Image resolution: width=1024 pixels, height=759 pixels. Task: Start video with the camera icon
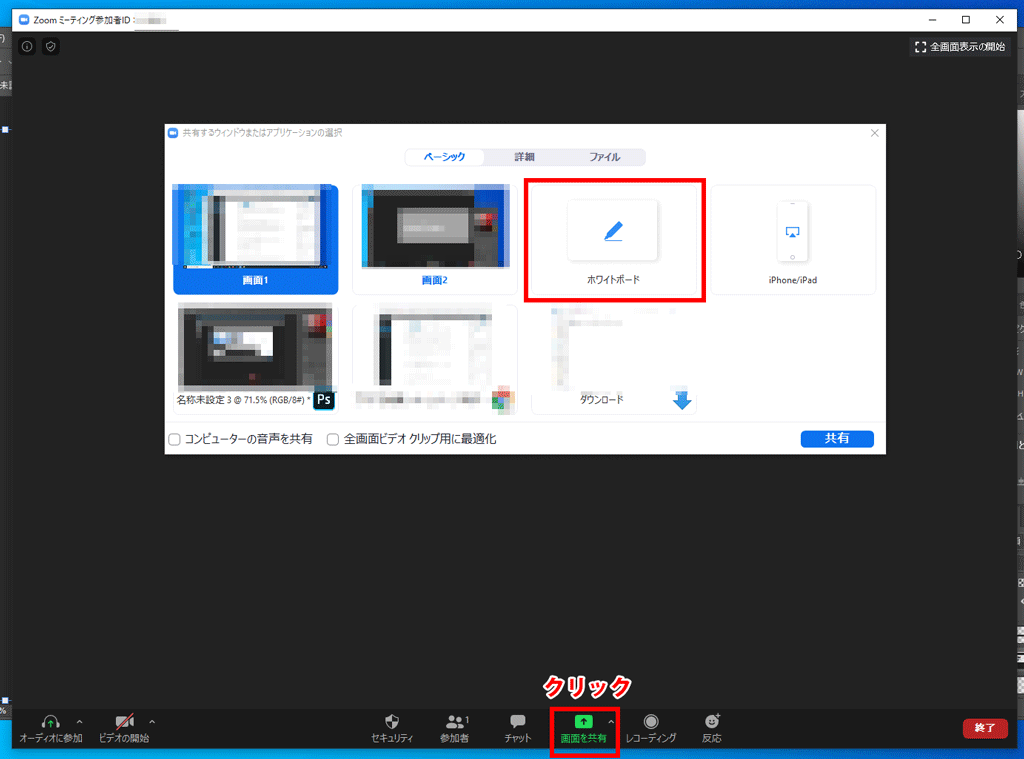tap(124, 721)
